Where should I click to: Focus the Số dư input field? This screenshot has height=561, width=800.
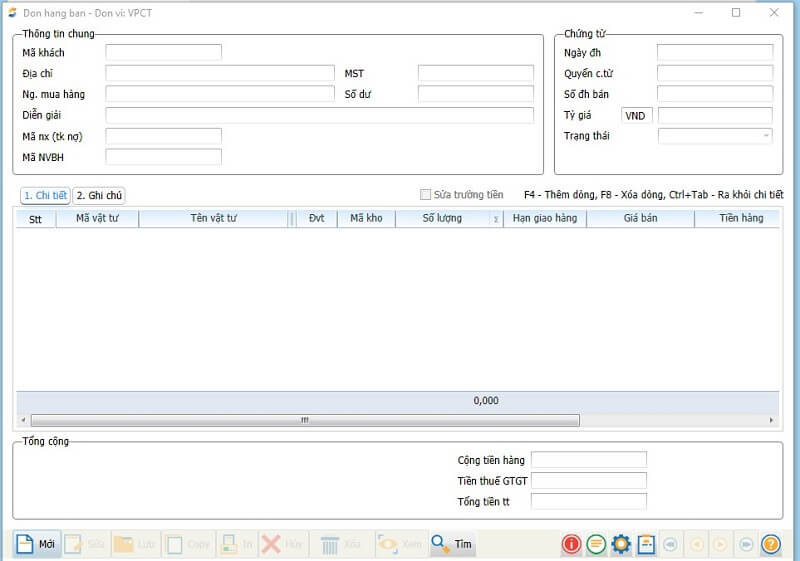tap(476, 94)
